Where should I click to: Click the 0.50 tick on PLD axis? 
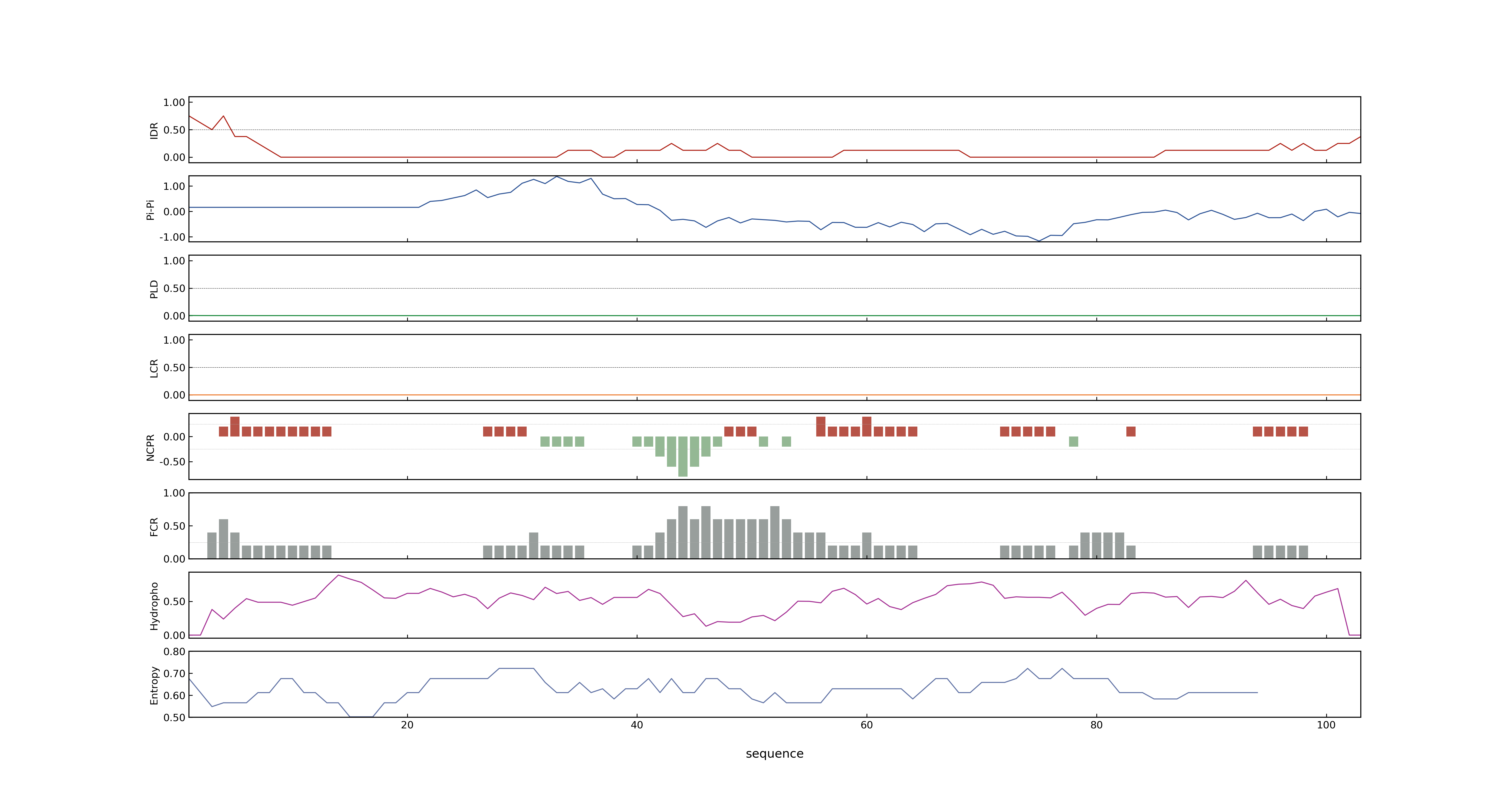pos(174,288)
